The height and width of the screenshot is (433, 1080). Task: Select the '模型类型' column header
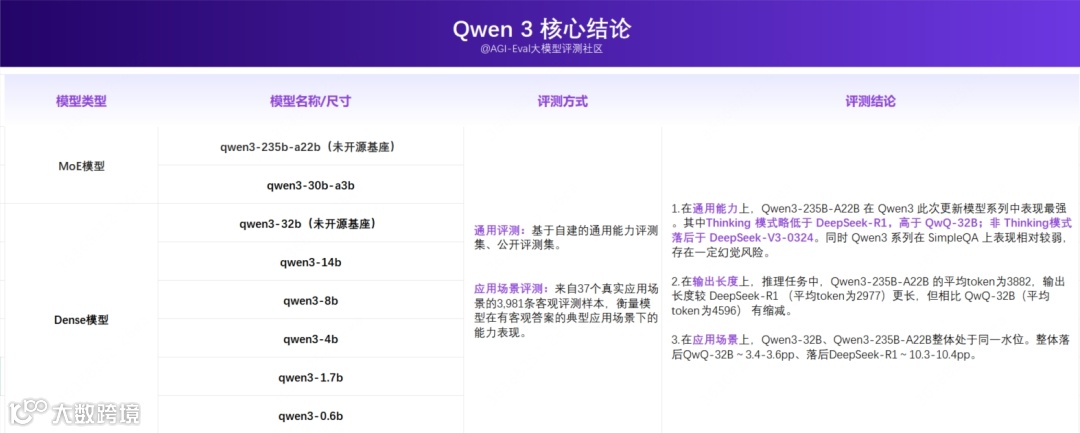(x=81, y=101)
